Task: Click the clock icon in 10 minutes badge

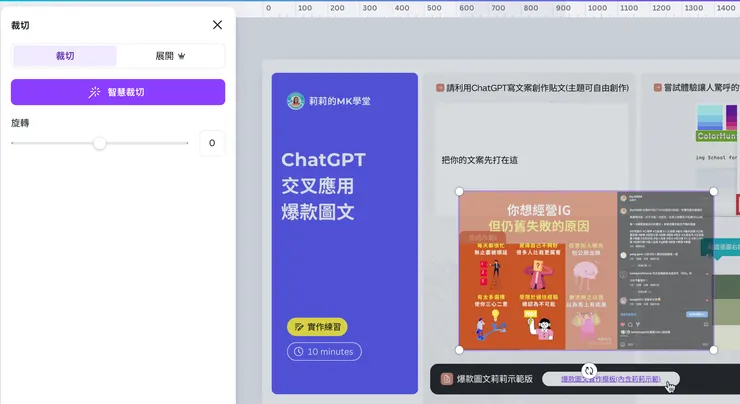Action: 298,352
